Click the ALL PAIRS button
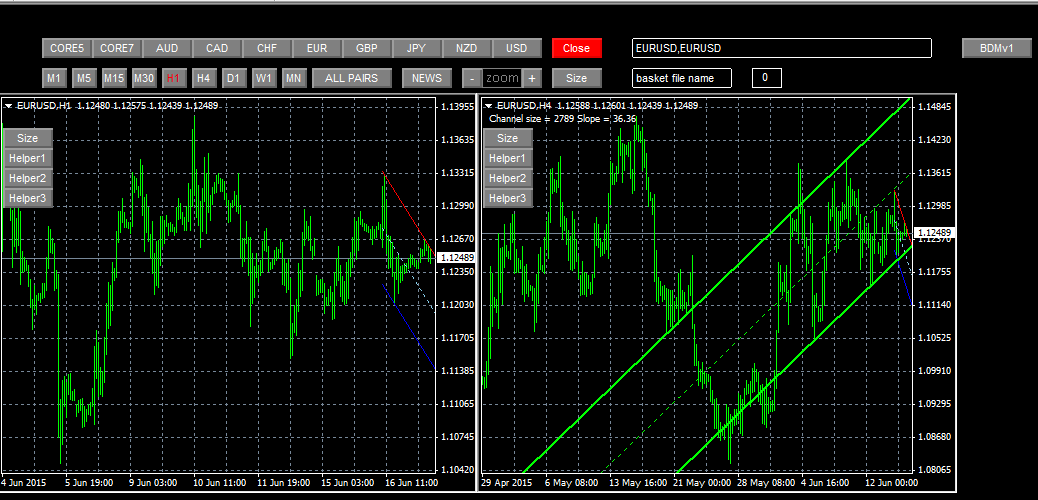1038x500 pixels. tap(352, 78)
